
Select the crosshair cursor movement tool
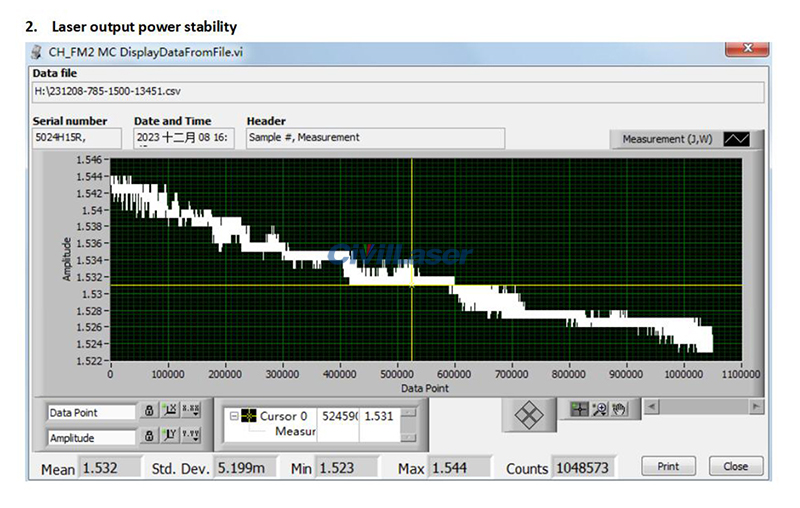pyautogui.click(x=577, y=409)
